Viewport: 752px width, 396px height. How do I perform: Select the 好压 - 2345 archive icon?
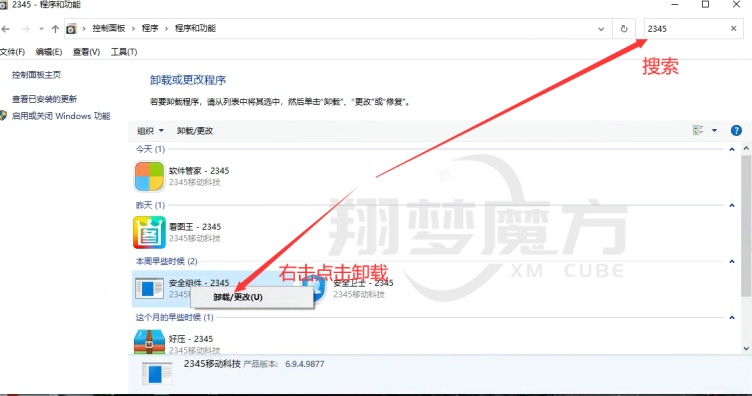[149, 342]
